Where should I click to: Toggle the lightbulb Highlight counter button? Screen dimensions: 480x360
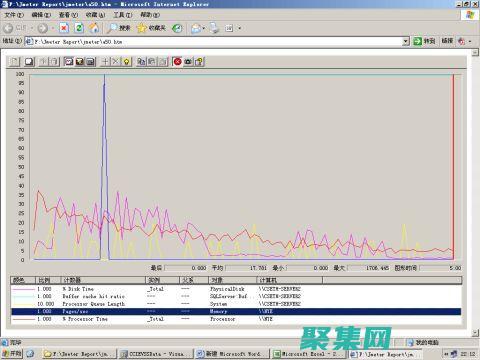coord(126,61)
